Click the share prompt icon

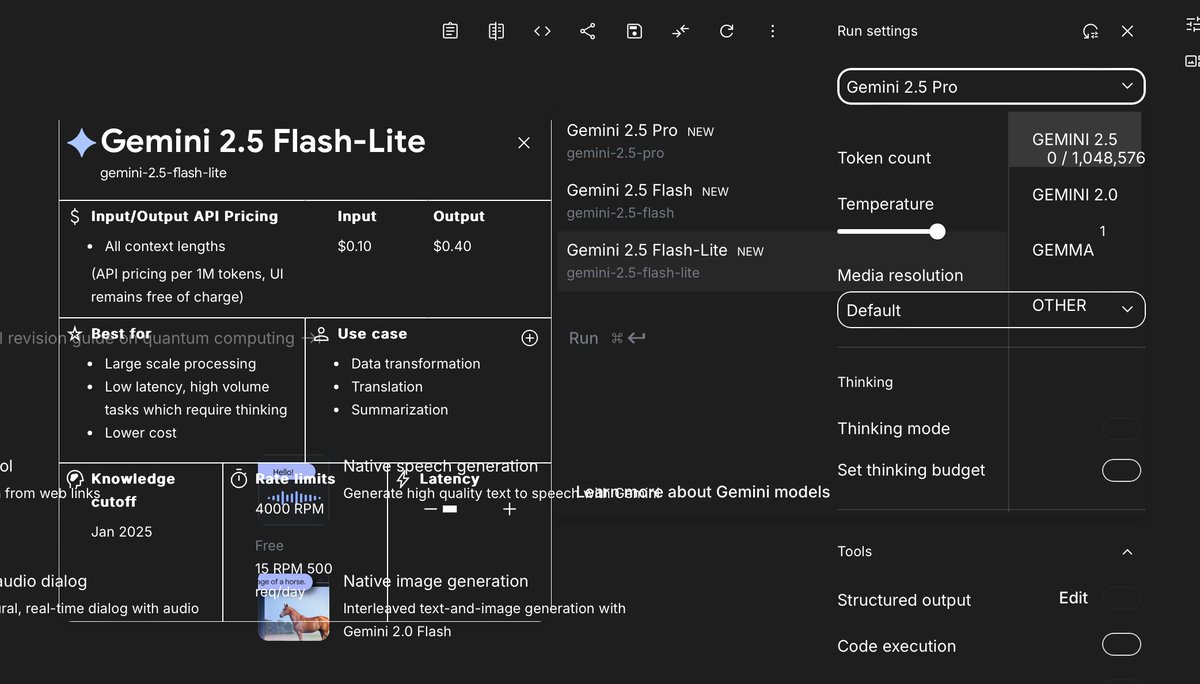[x=588, y=31]
